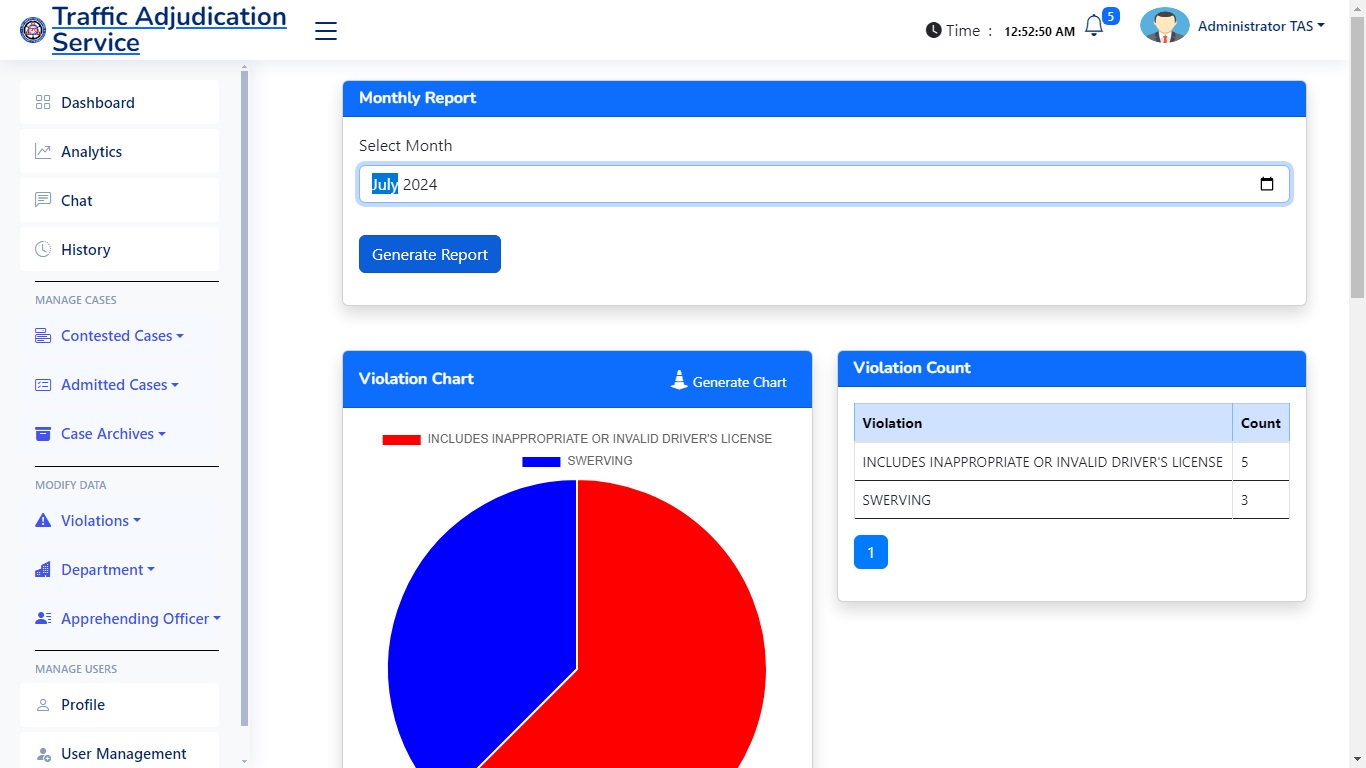1366x768 pixels.
Task: Go to the History page
Action: coord(85,249)
